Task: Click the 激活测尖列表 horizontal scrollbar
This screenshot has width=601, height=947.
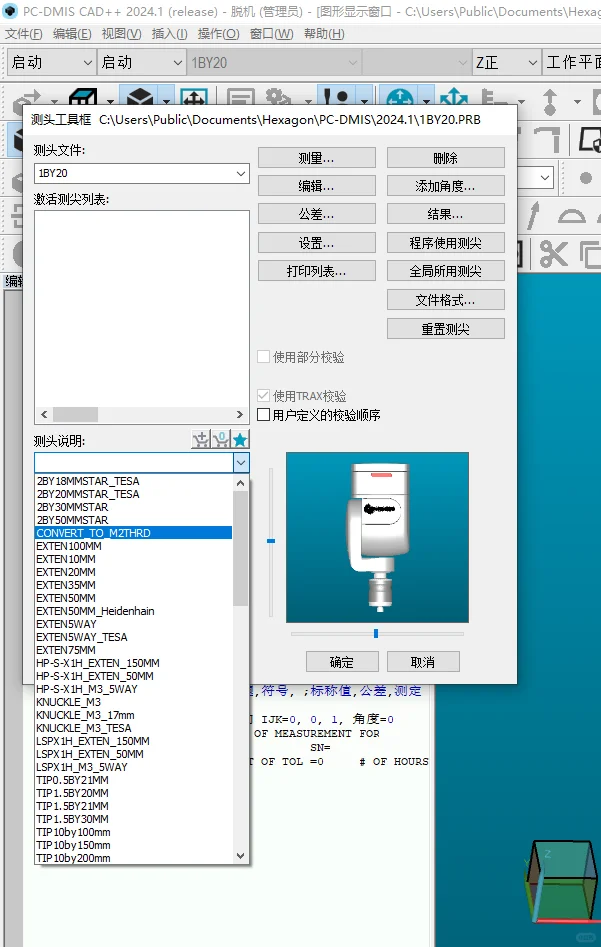Action: (x=142, y=415)
